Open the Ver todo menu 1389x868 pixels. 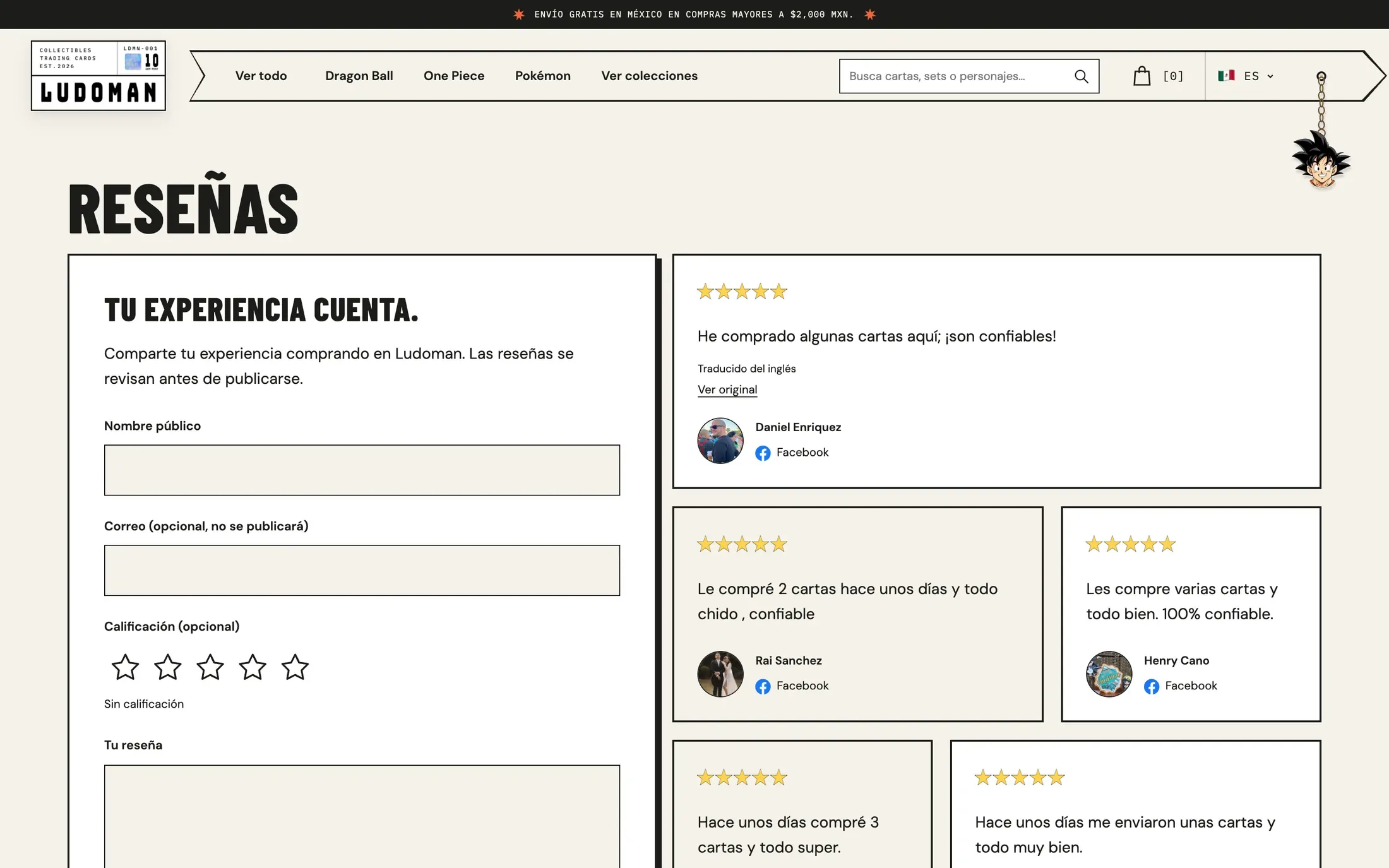coord(261,76)
